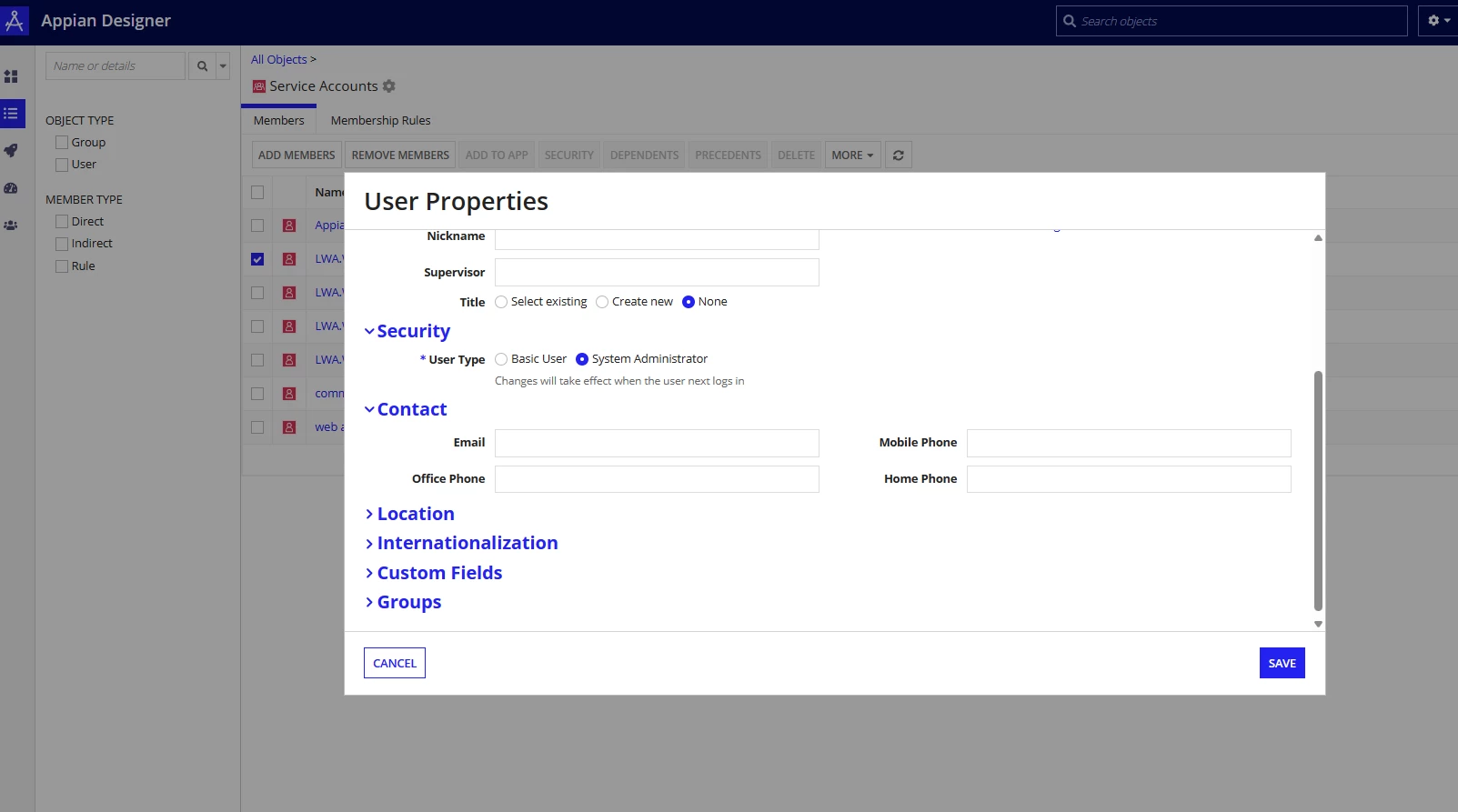Select None for Title
This screenshot has height=812, width=1458.
click(689, 302)
